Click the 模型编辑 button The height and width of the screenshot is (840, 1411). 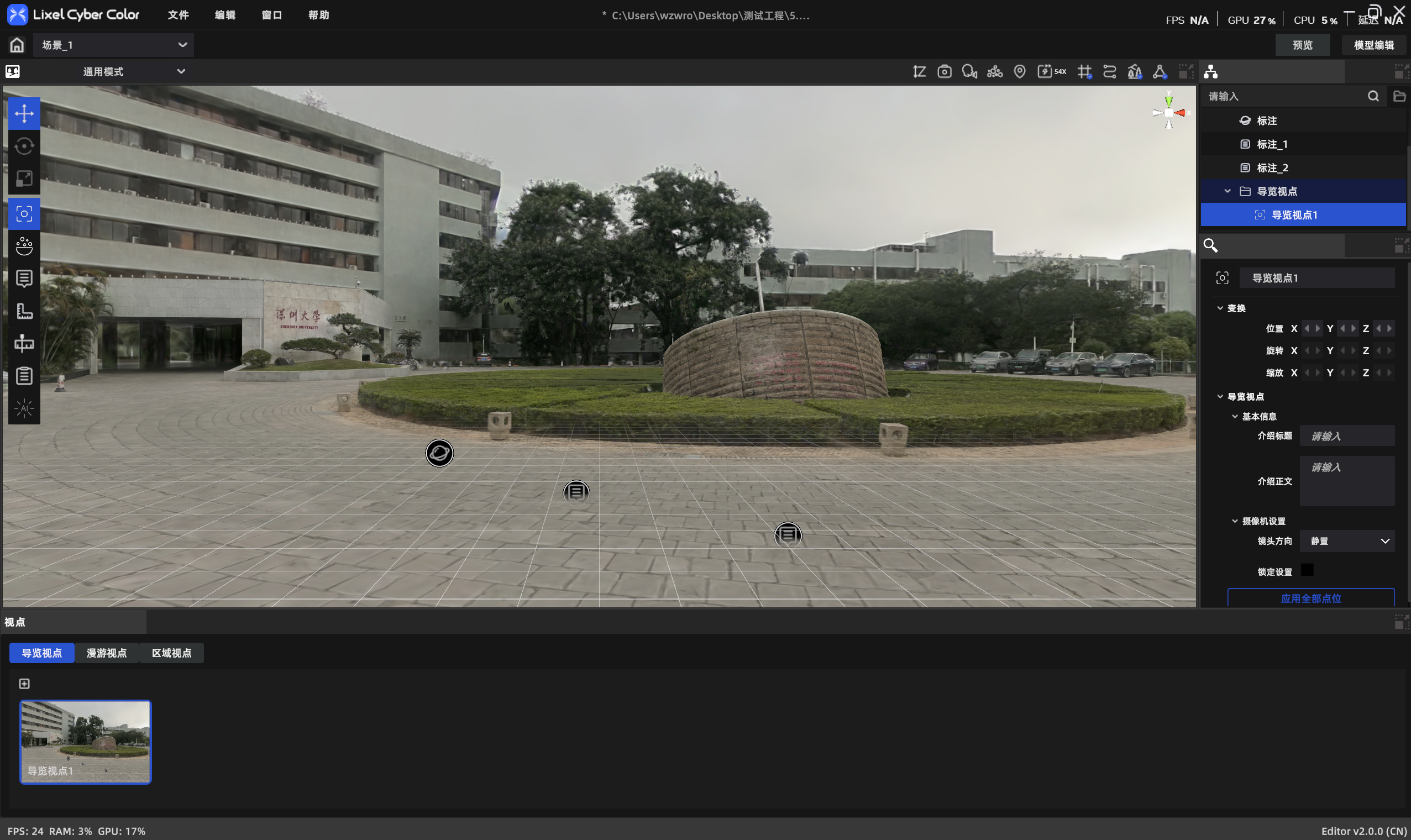point(1373,45)
